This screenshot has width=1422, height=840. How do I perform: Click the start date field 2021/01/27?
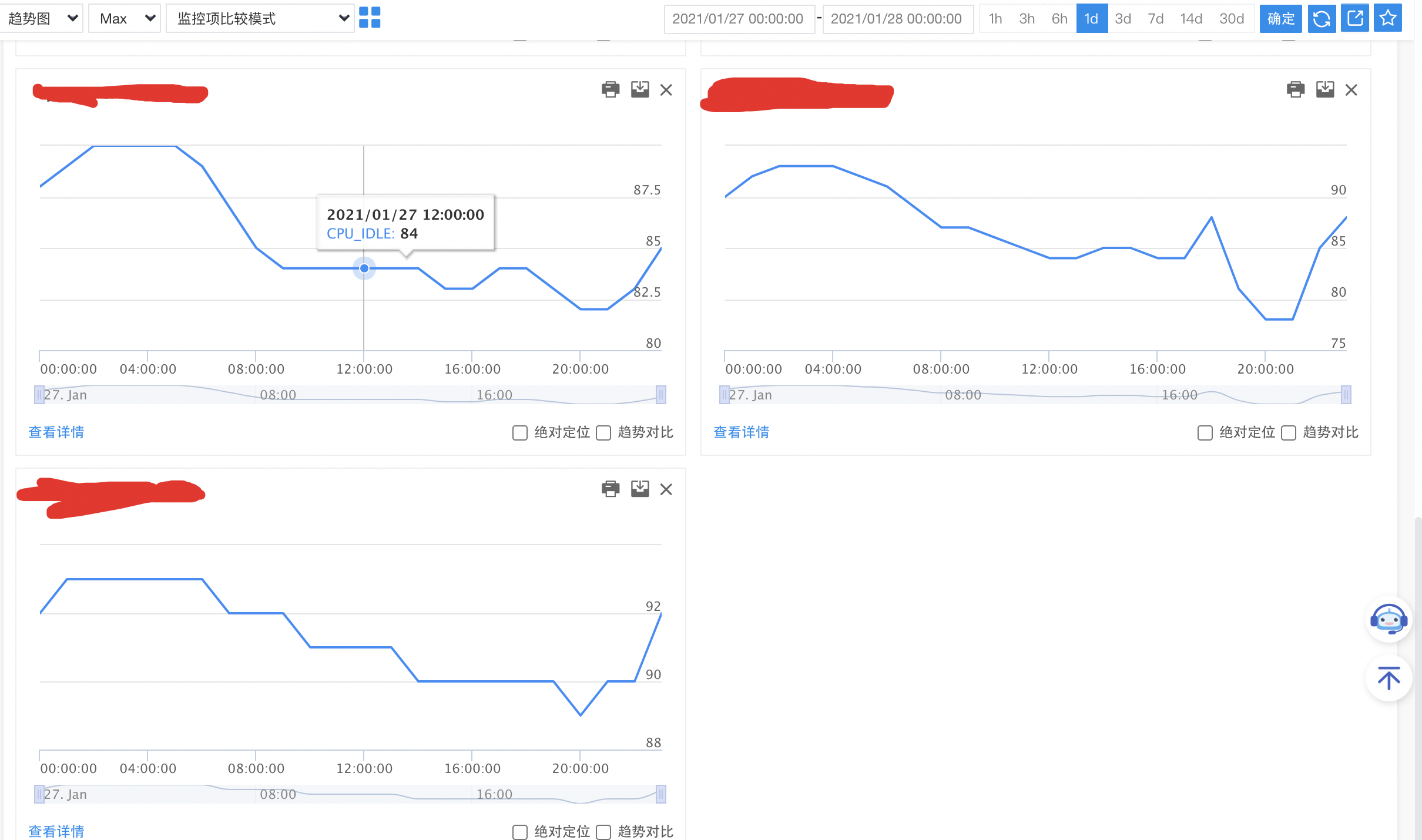739,18
